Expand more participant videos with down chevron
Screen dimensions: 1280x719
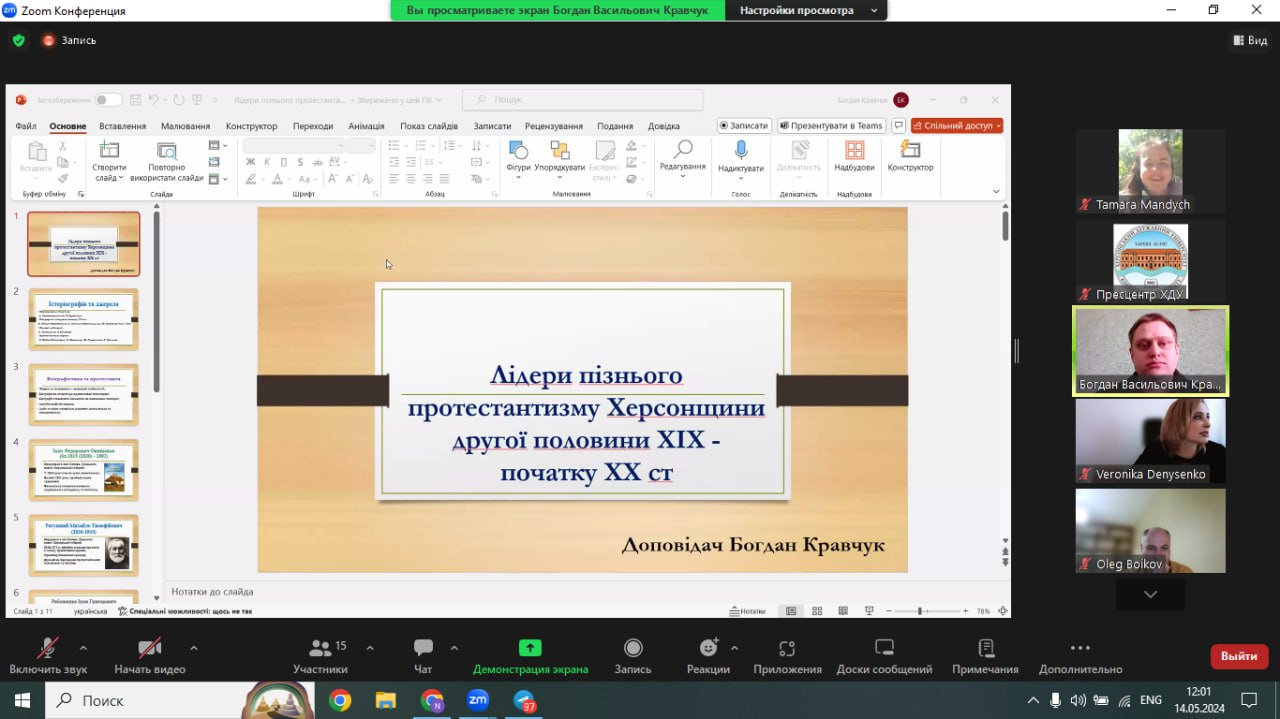pos(1150,594)
